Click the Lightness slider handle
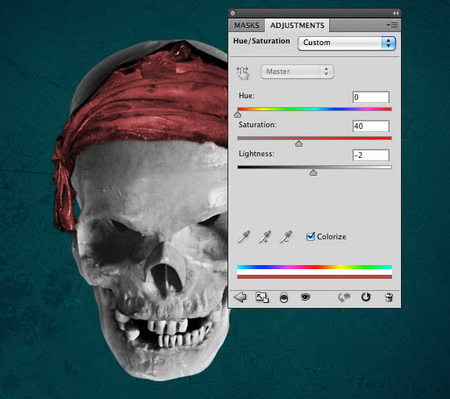 point(313,173)
